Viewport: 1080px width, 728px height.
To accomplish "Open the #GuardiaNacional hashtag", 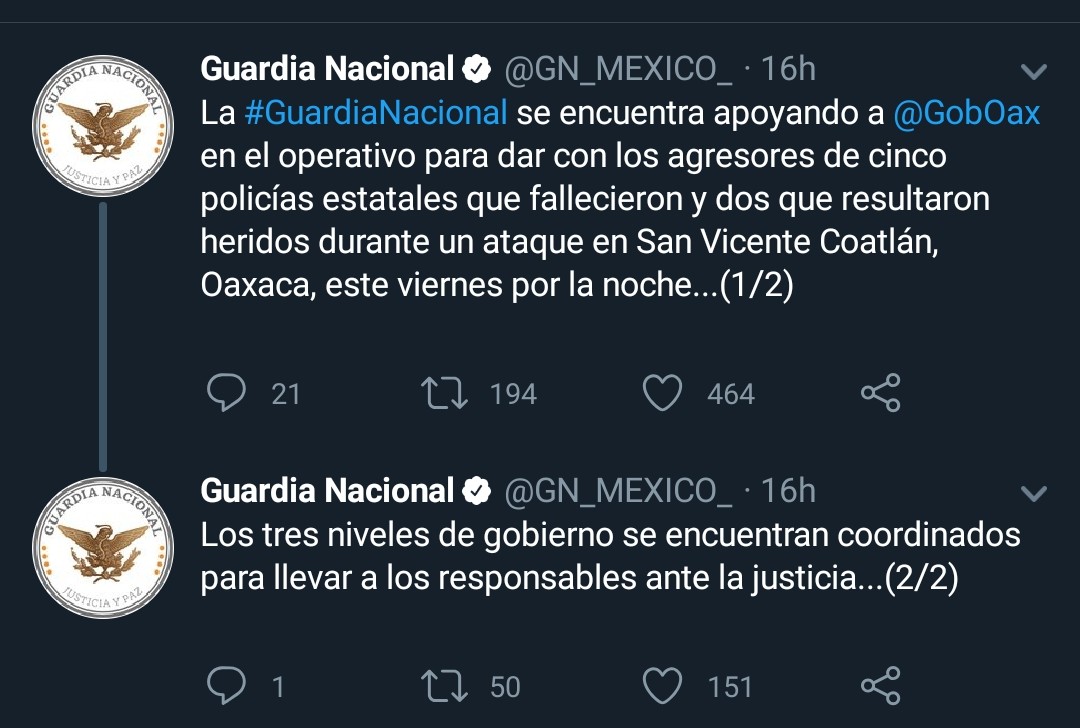I will tap(376, 113).
